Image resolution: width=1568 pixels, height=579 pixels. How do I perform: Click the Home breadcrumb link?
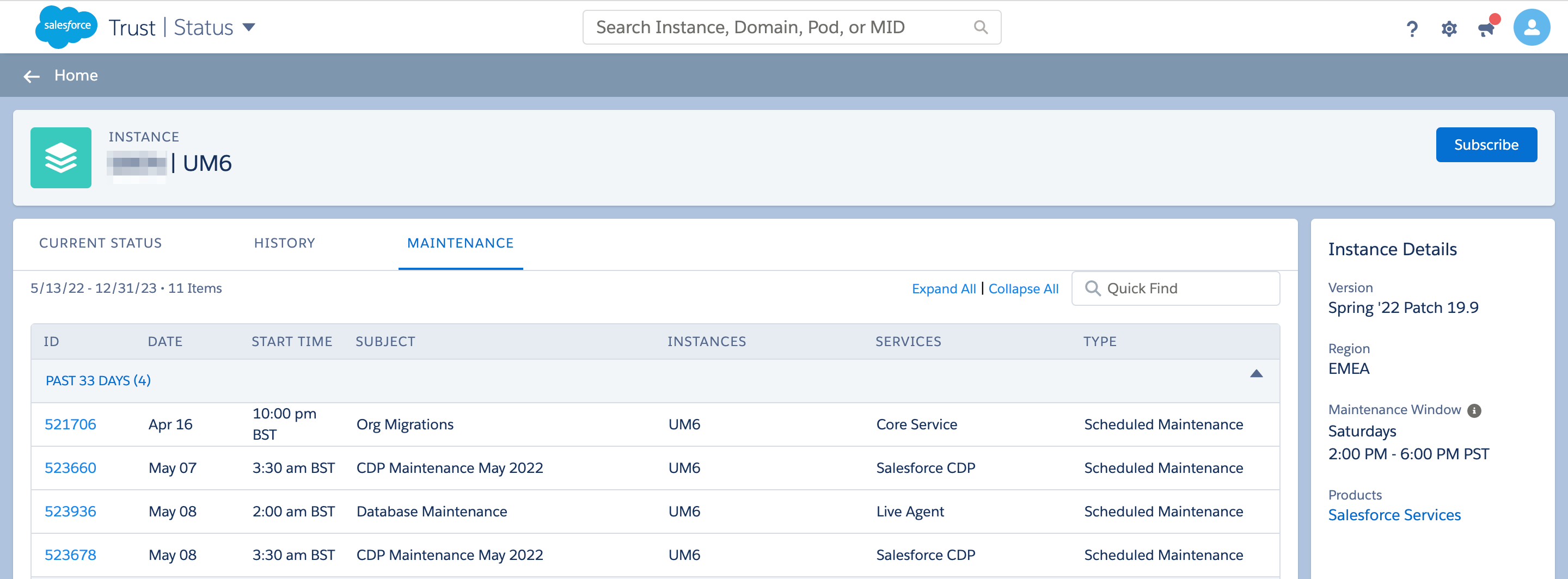point(76,76)
